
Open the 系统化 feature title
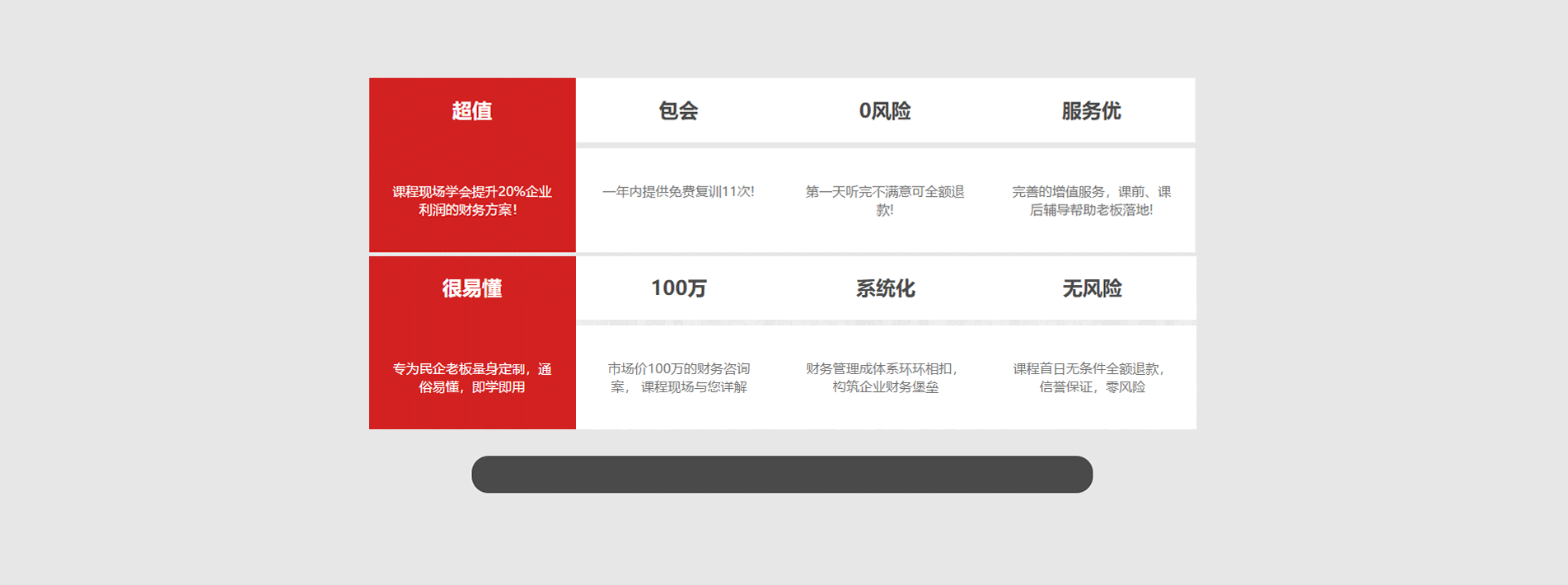pos(885,288)
